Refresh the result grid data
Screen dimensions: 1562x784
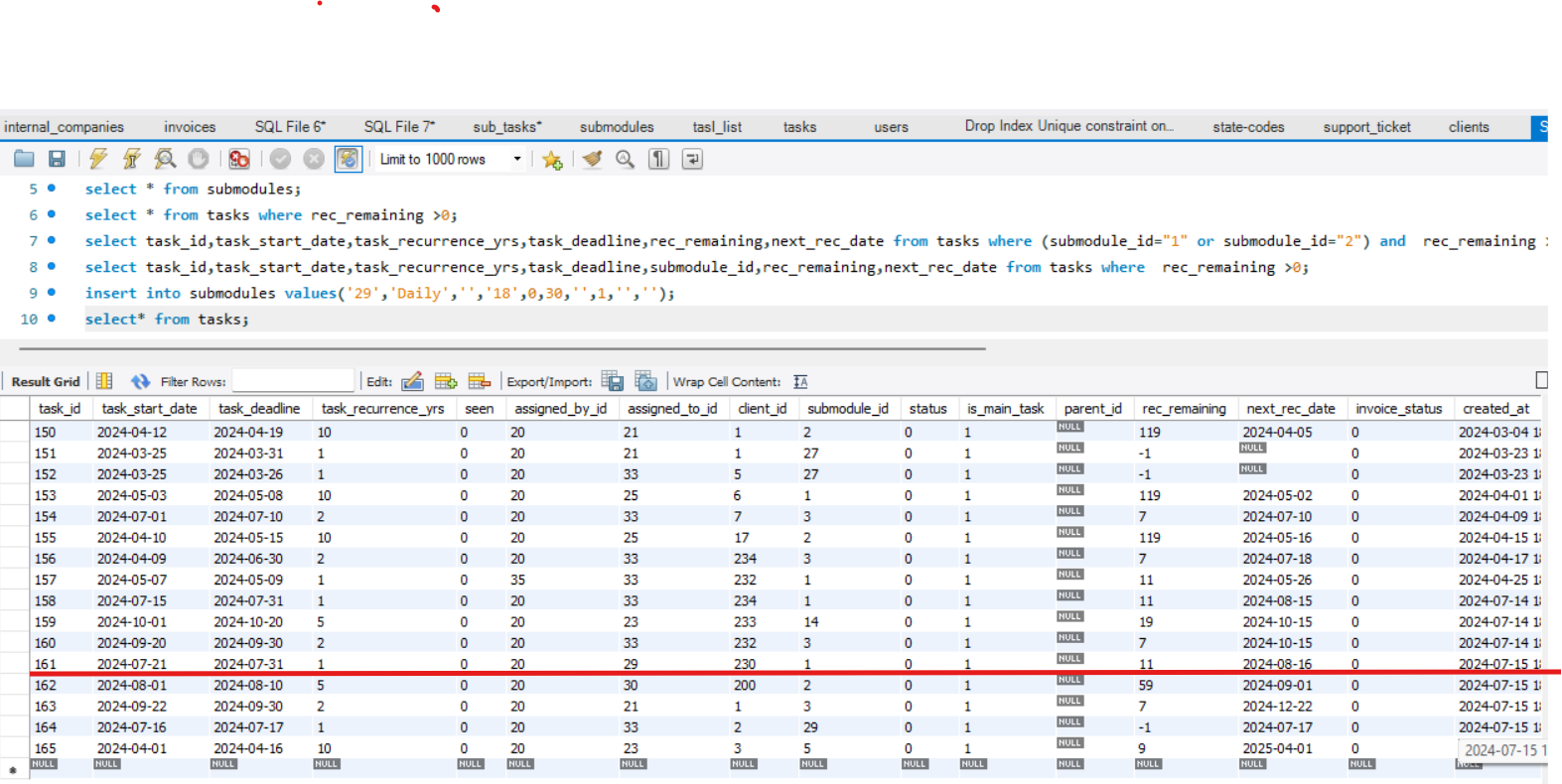coord(140,381)
